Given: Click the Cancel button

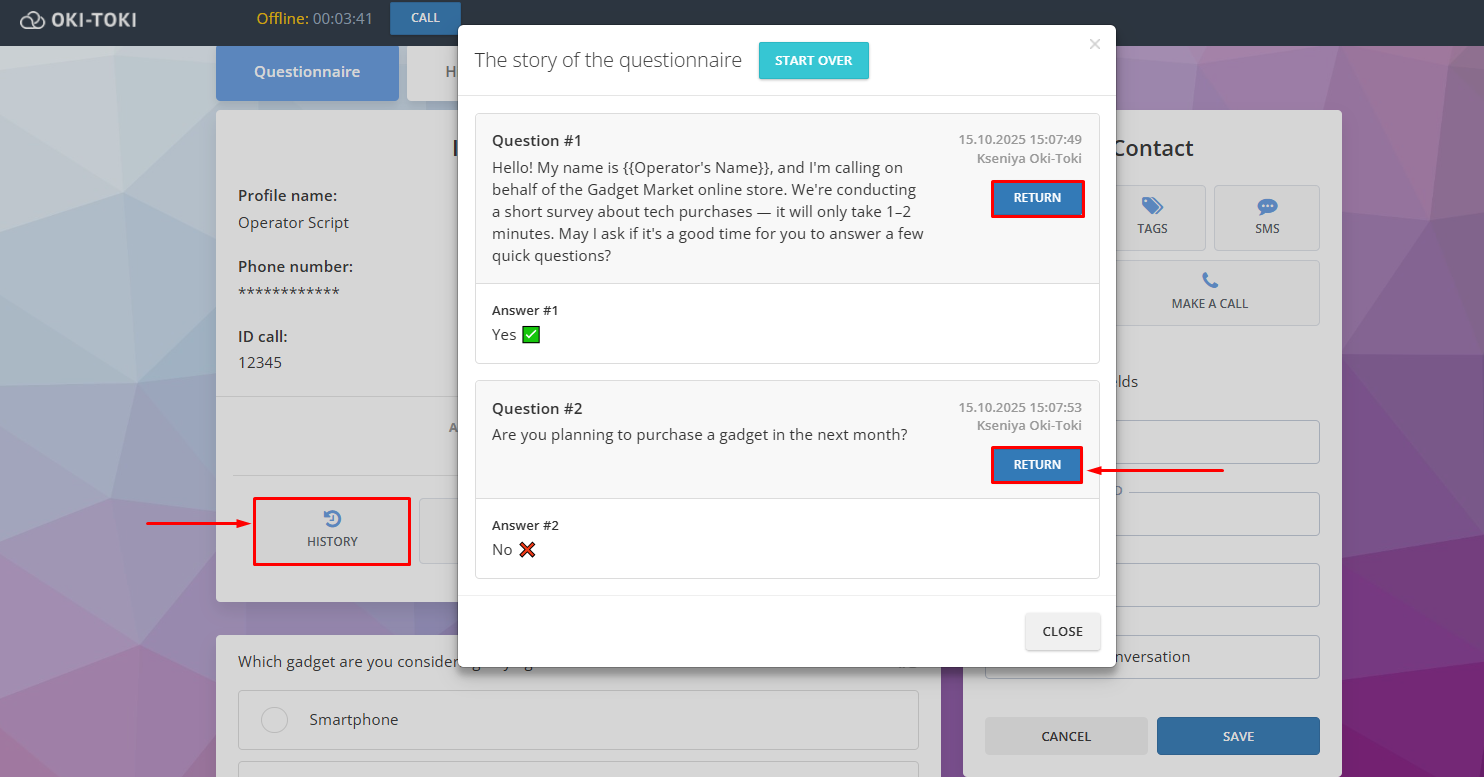Looking at the screenshot, I should 1066,736.
